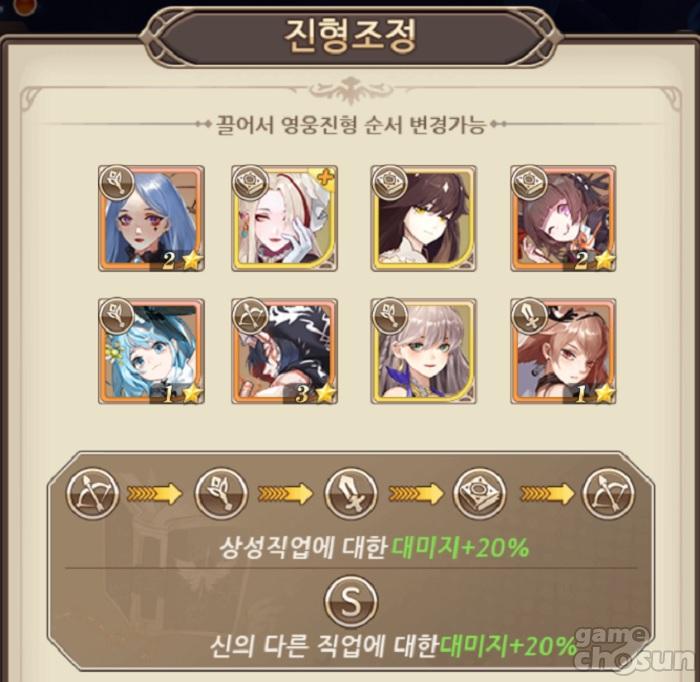The height and width of the screenshot is (682, 700).
Task: Click the round S class icon
Action: tap(351, 601)
